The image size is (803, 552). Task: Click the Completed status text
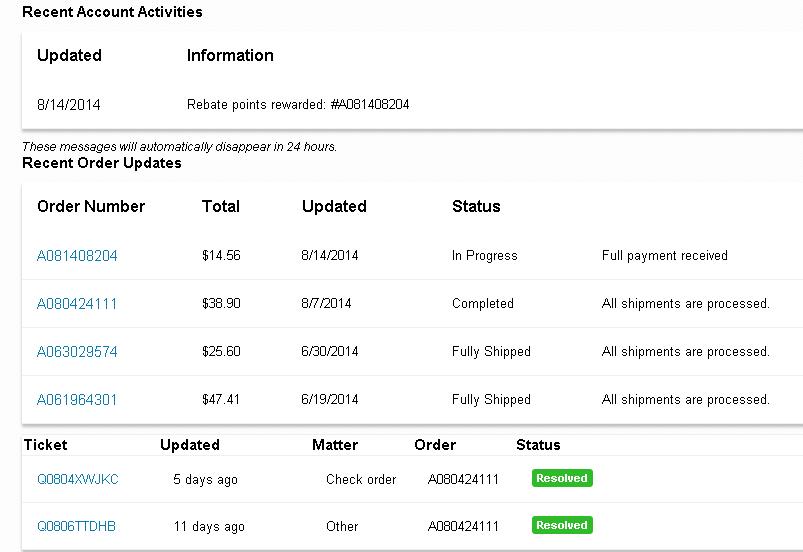pos(482,304)
